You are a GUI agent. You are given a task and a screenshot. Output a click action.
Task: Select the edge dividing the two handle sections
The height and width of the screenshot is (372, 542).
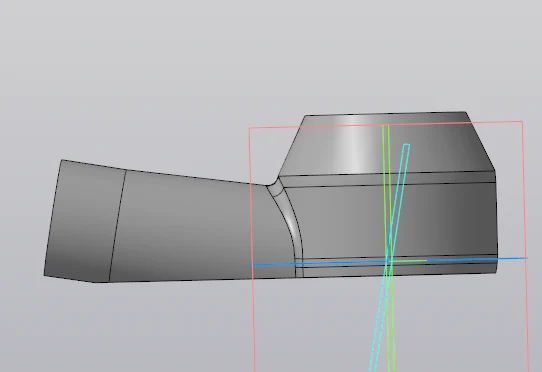(x=118, y=226)
